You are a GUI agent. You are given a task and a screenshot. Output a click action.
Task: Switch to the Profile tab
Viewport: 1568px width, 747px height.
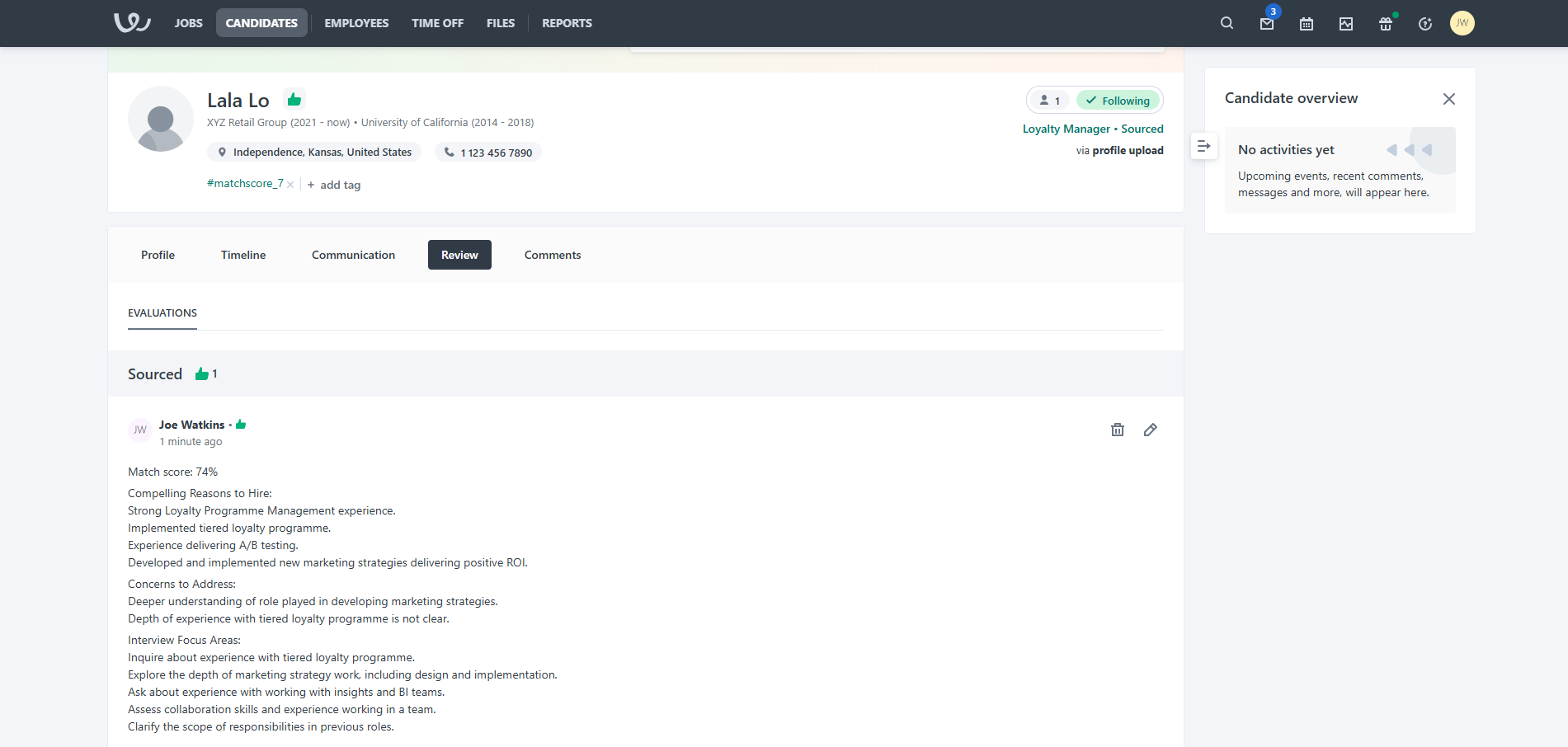[158, 255]
